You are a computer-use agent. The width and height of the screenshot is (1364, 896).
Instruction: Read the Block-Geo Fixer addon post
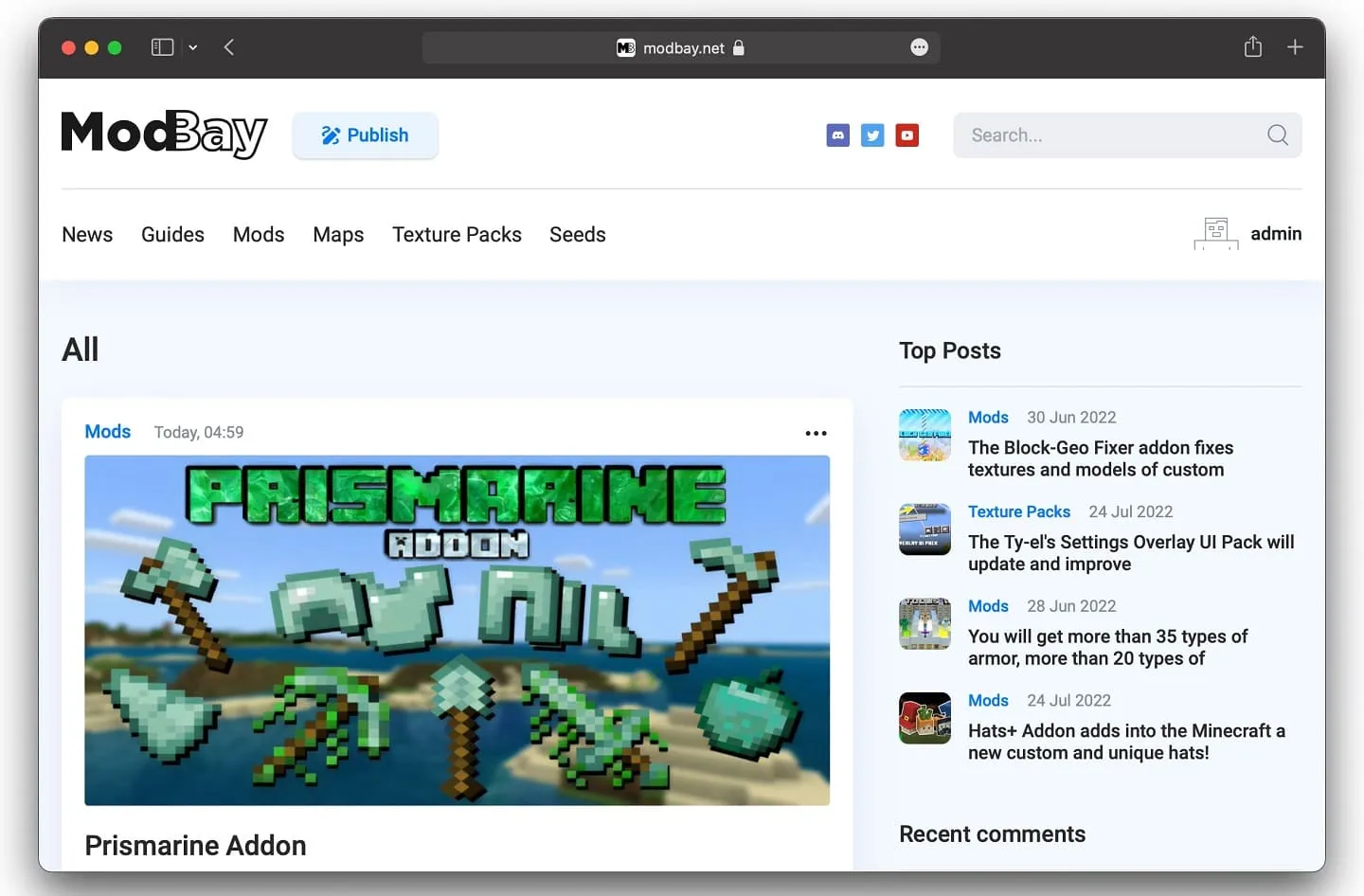1101,458
